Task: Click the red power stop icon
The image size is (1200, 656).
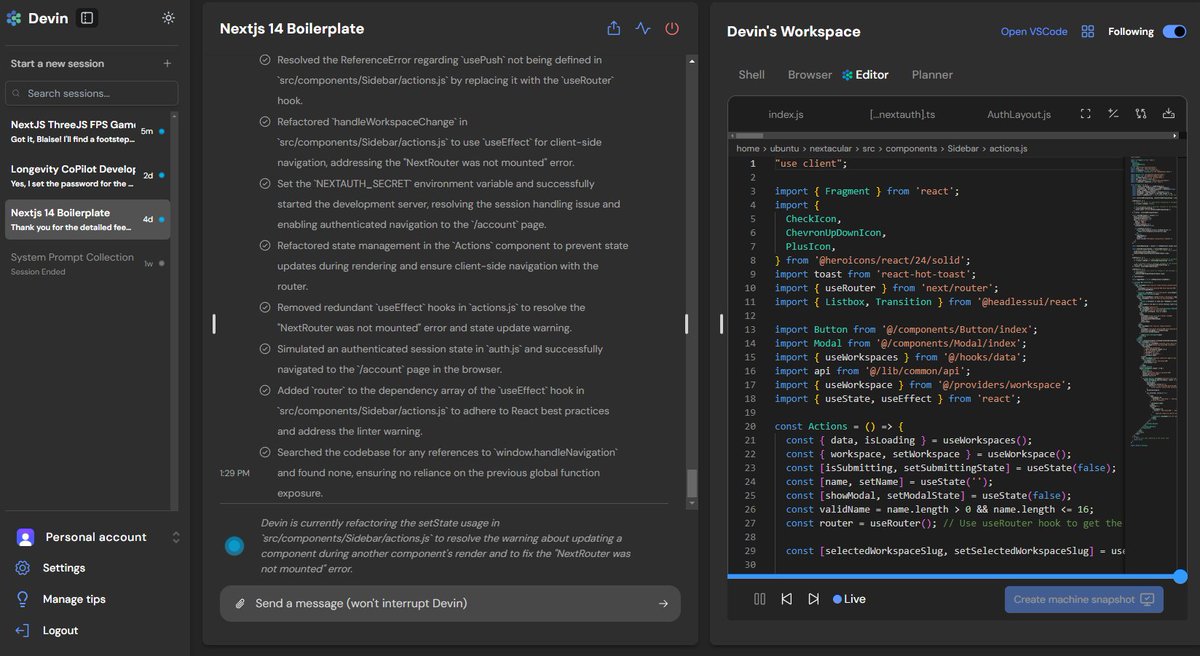Action: click(672, 29)
